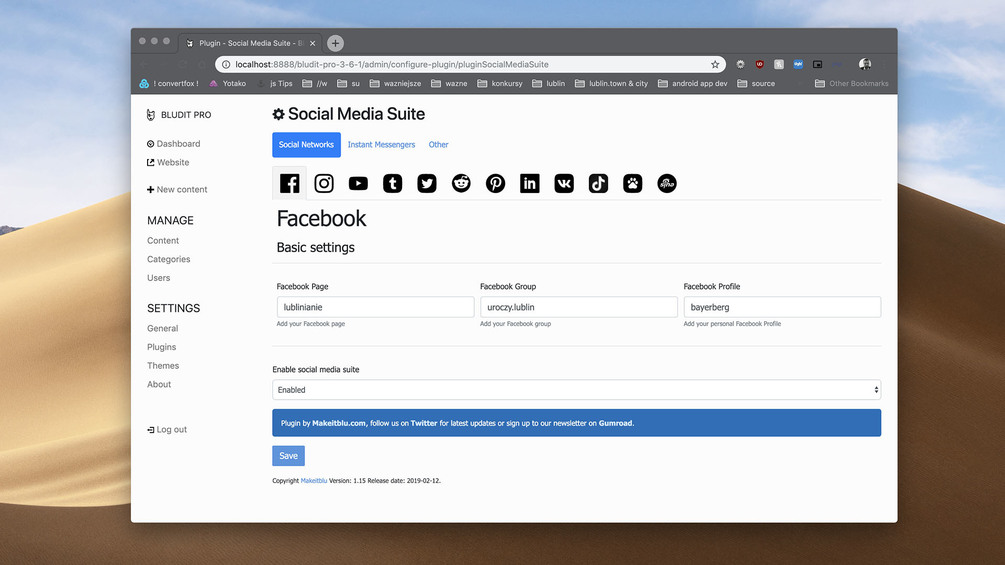Viewport: 1005px width, 565px height.
Task: Open the Social Networks tab
Action: [x=306, y=145]
